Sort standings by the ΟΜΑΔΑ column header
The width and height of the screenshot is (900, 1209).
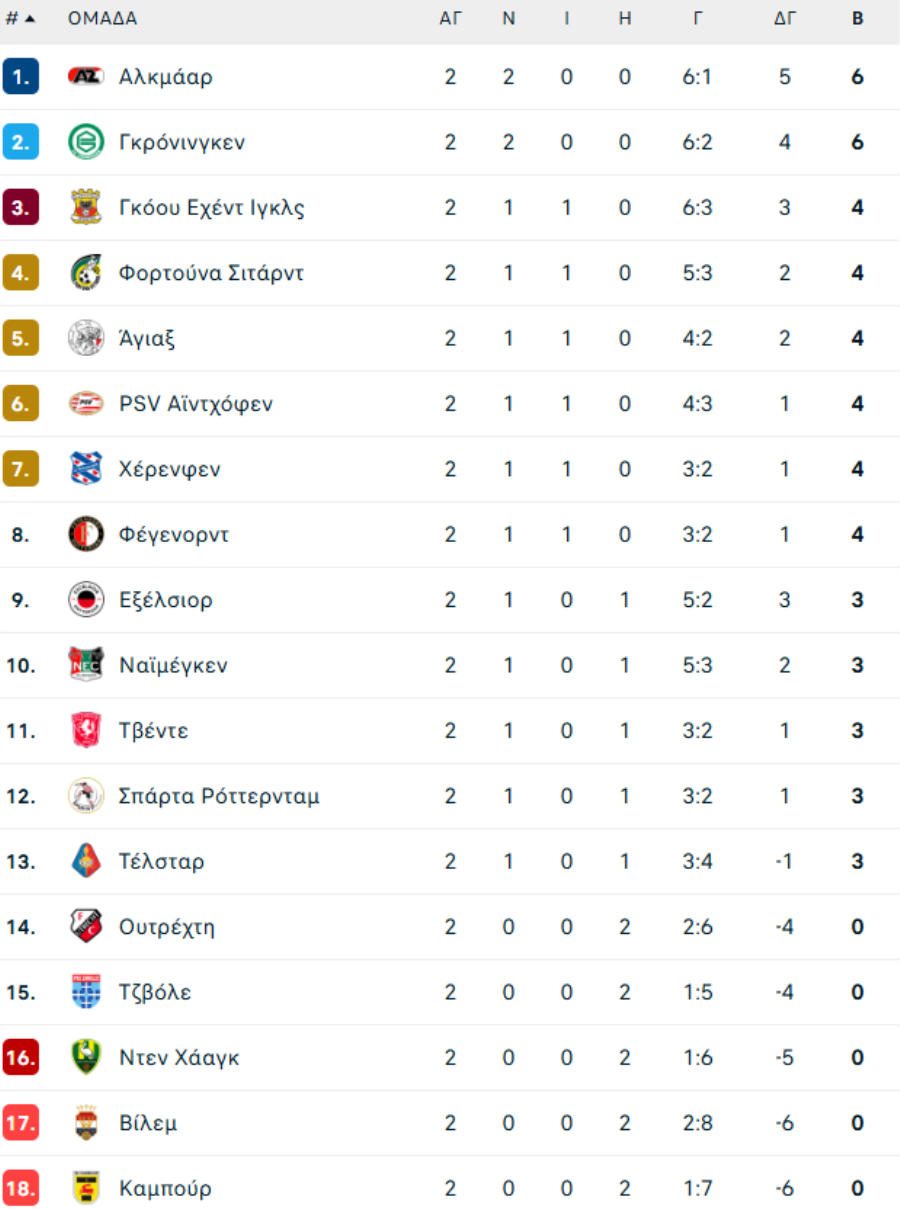[x=103, y=19]
